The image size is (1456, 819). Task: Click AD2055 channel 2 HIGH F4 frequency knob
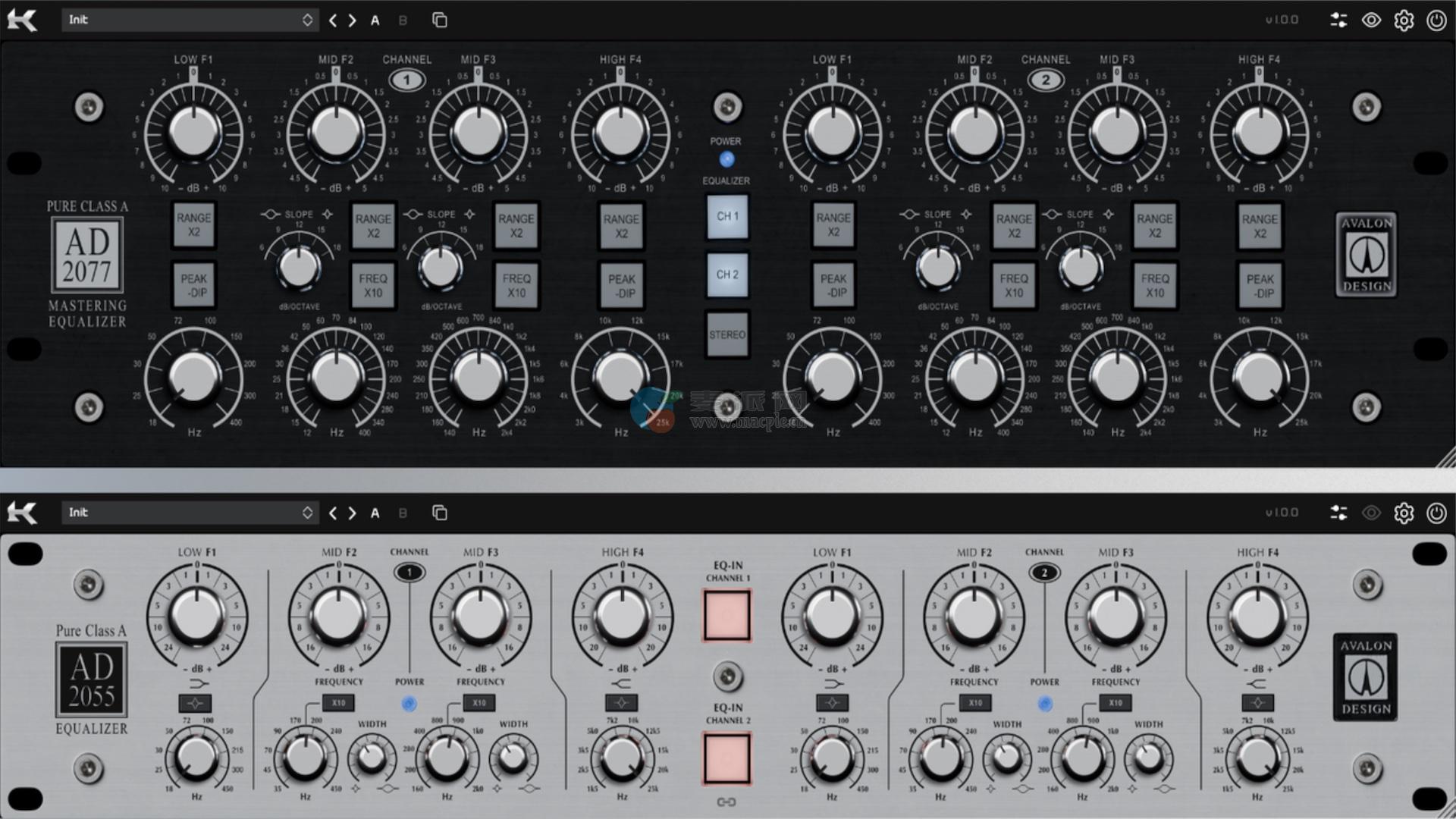coord(1257,757)
